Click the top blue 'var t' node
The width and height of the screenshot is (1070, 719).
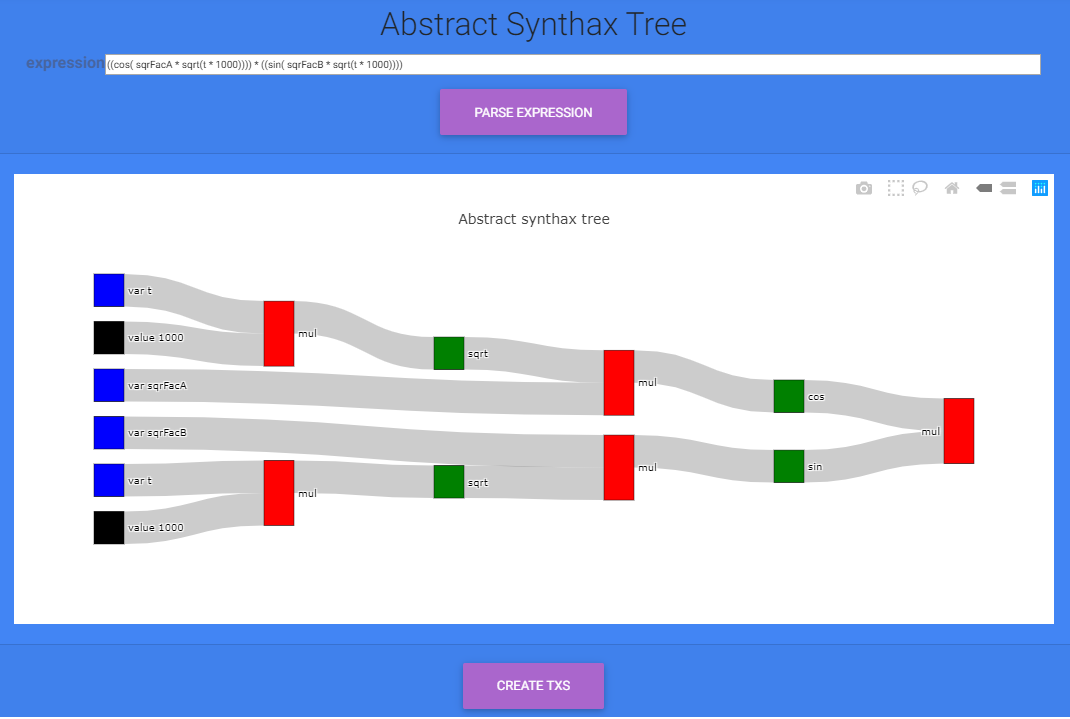pos(109,291)
